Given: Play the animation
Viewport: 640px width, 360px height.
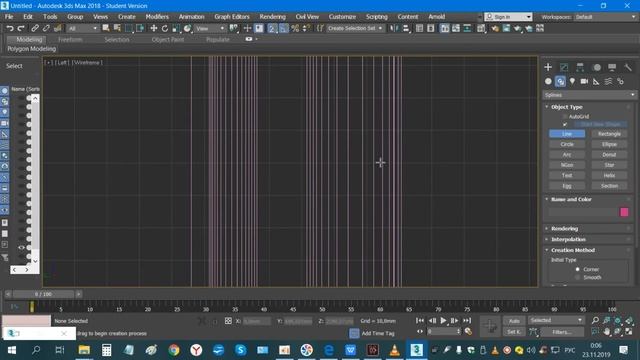Looking at the screenshot, I should [x=443, y=320].
